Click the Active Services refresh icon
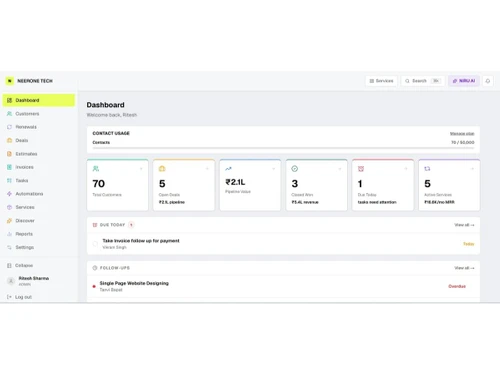The width and height of the screenshot is (500, 375). [x=427, y=169]
